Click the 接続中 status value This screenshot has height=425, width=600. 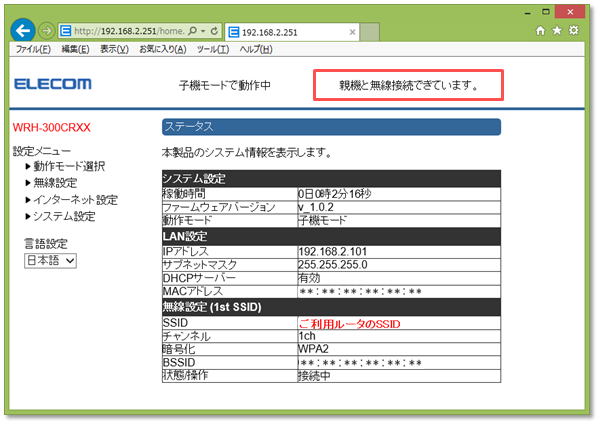tap(314, 376)
